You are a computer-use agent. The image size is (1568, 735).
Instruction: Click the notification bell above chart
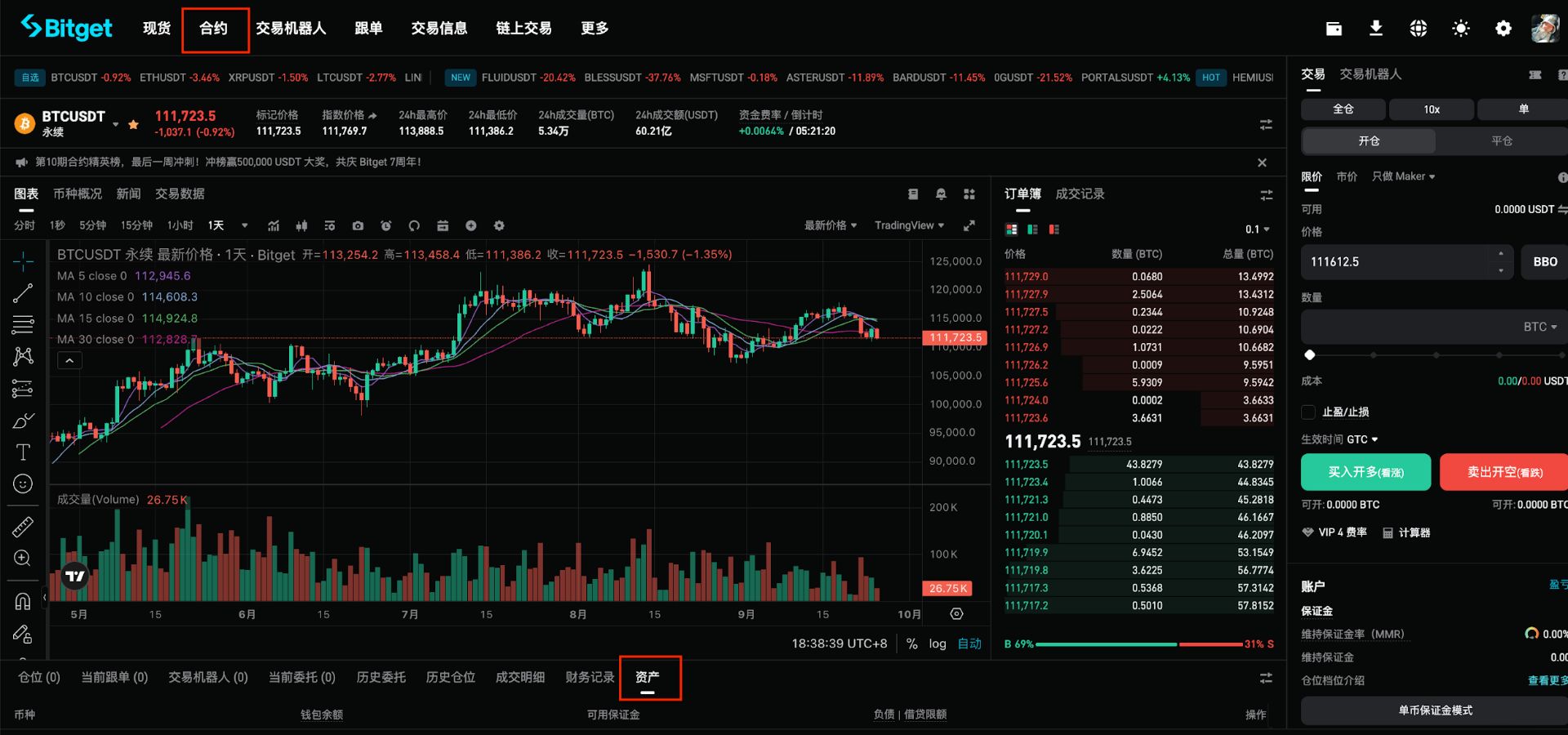pos(941,194)
